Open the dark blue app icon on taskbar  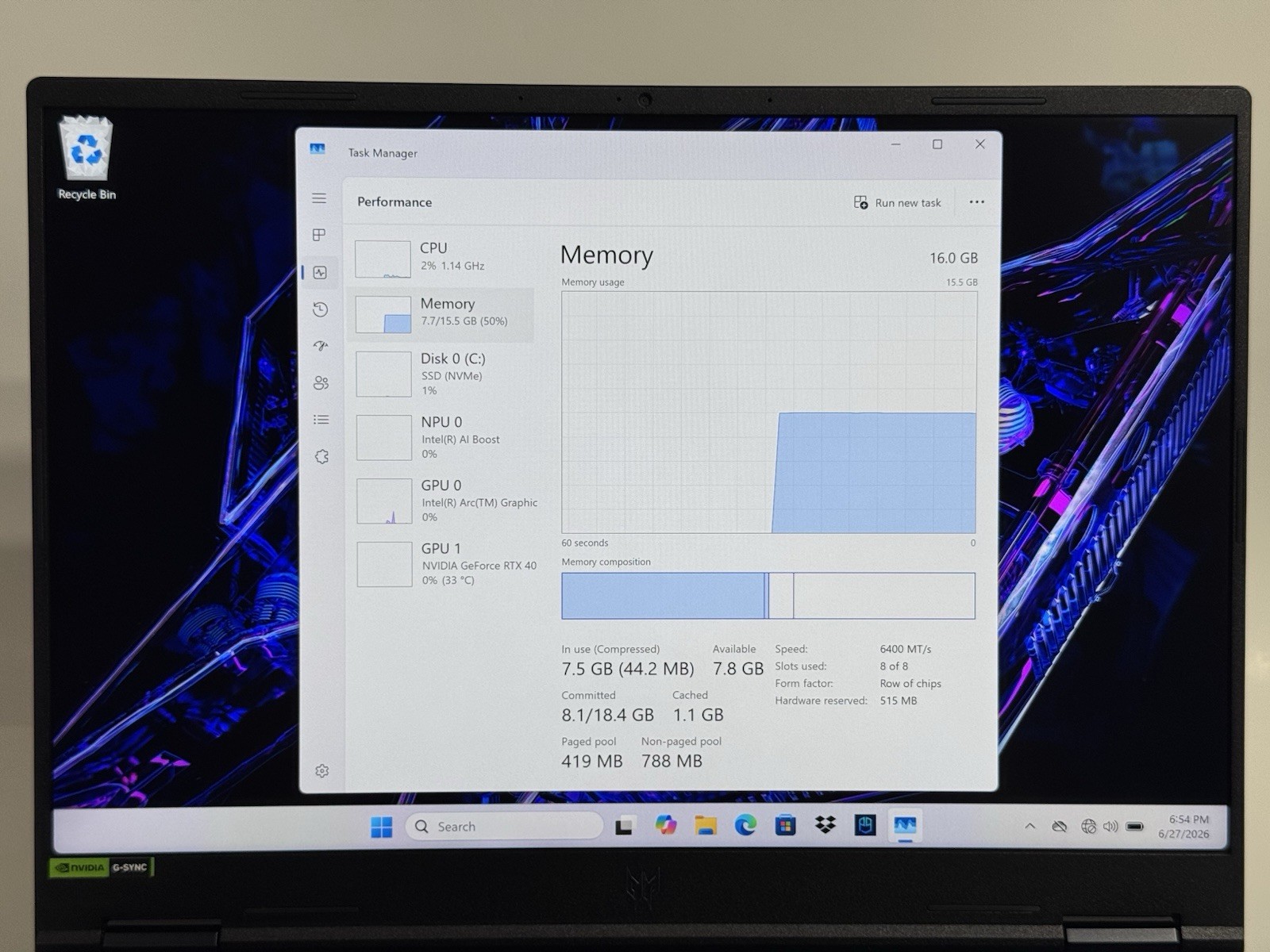pyautogui.click(x=865, y=826)
